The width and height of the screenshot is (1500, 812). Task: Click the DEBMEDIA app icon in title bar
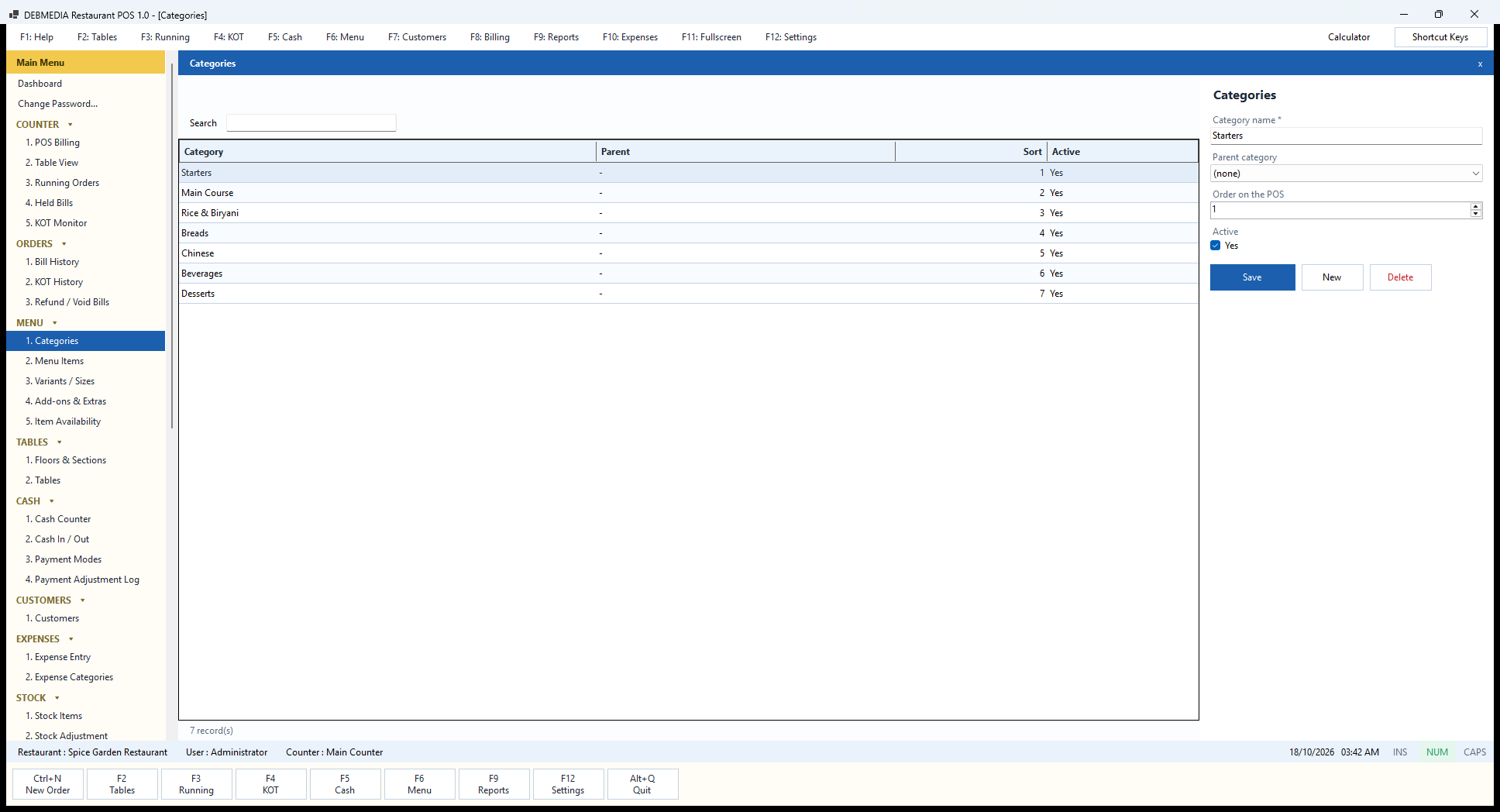(13, 15)
